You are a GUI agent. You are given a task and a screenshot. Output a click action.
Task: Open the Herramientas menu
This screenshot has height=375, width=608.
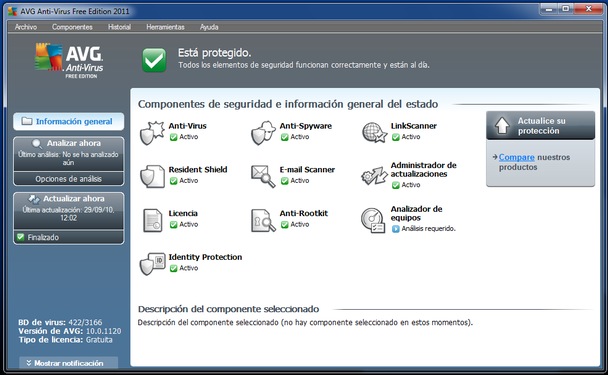pos(165,27)
